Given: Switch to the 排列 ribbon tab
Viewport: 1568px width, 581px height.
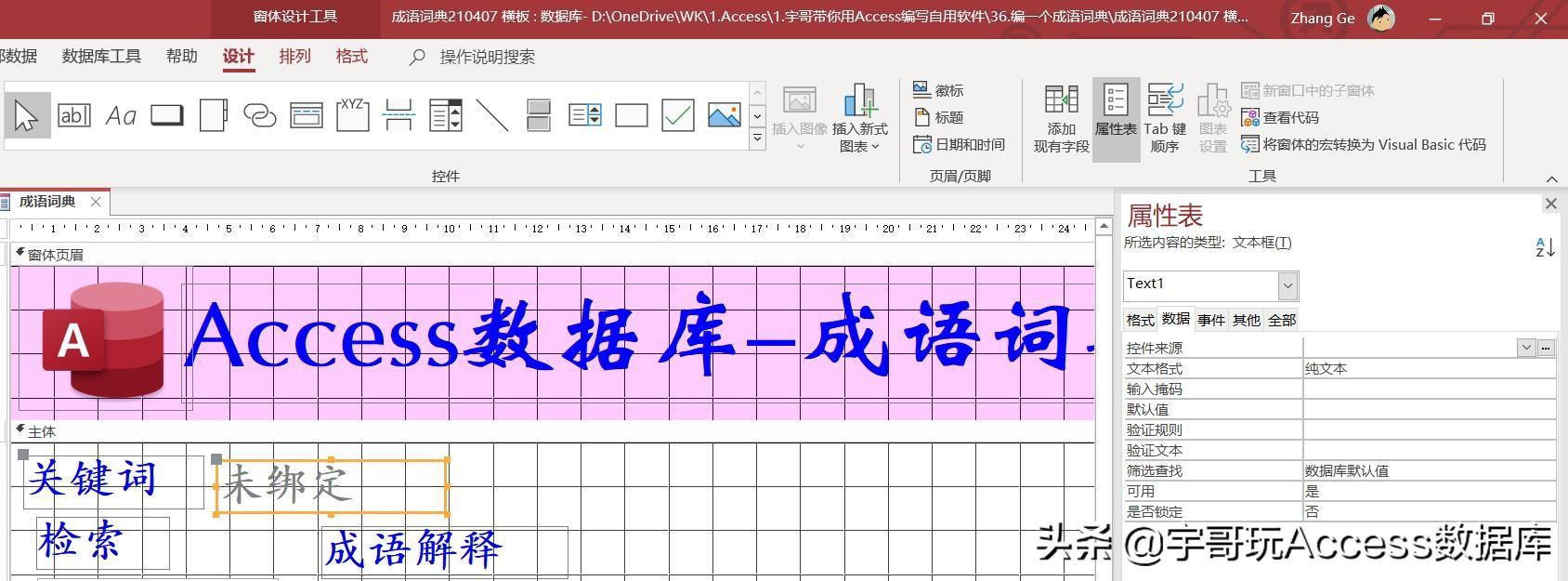Looking at the screenshot, I should point(294,57).
